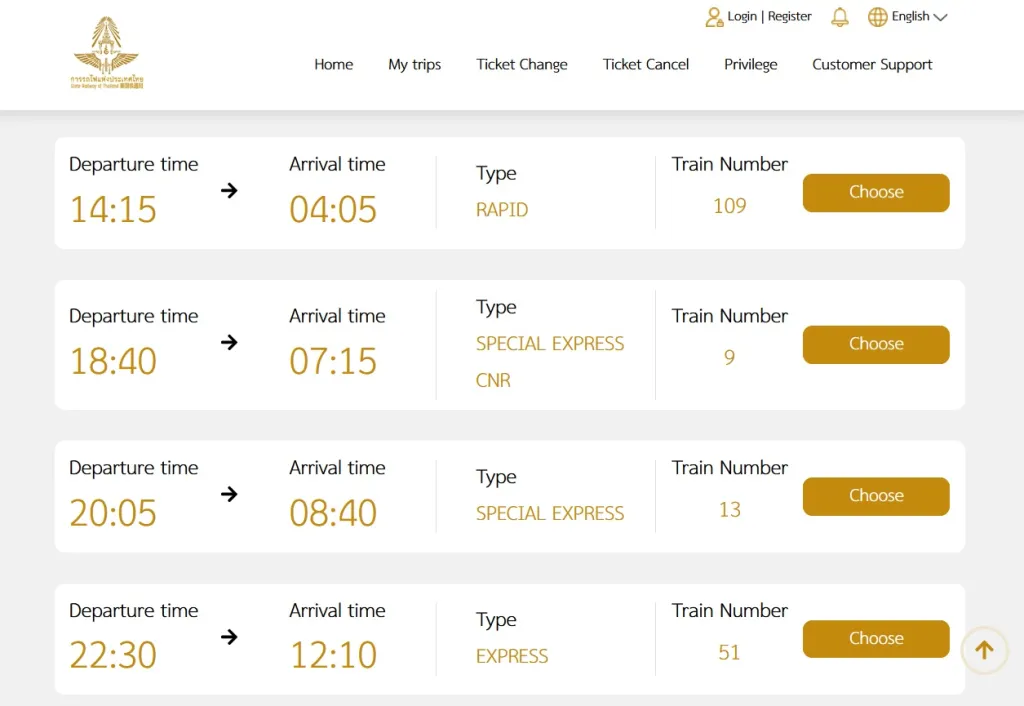Choose the 20:05 Special Express train 13
The height and width of the screenshot is (706, 1024).
click(x=876, y=496)
